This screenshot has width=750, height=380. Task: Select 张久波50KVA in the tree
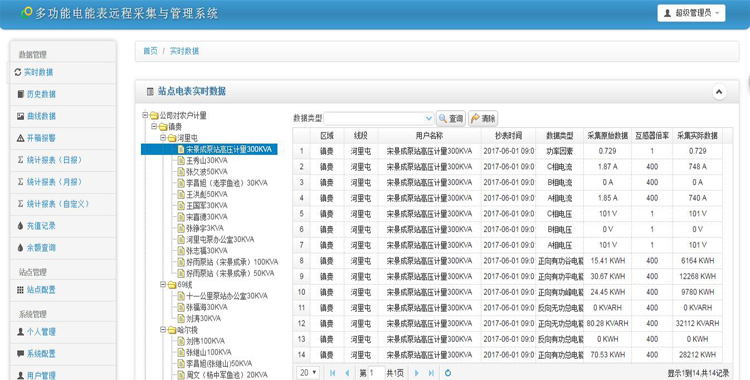207,172
